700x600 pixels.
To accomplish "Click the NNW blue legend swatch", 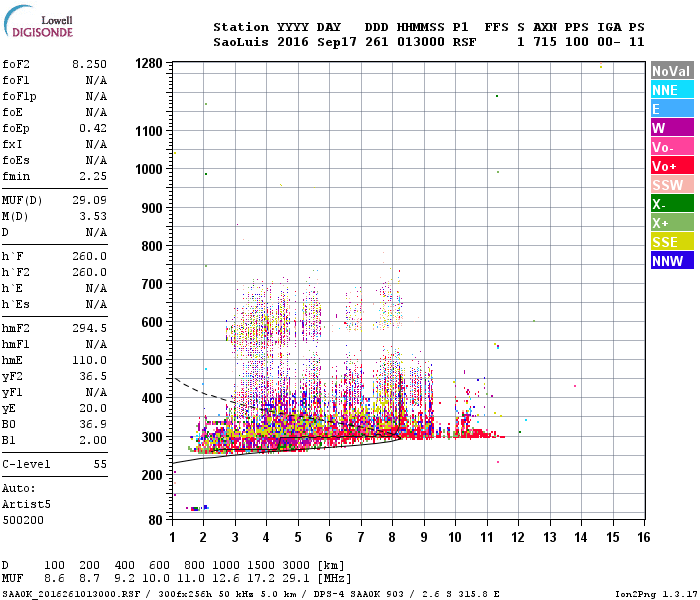I will coord(672,260).
